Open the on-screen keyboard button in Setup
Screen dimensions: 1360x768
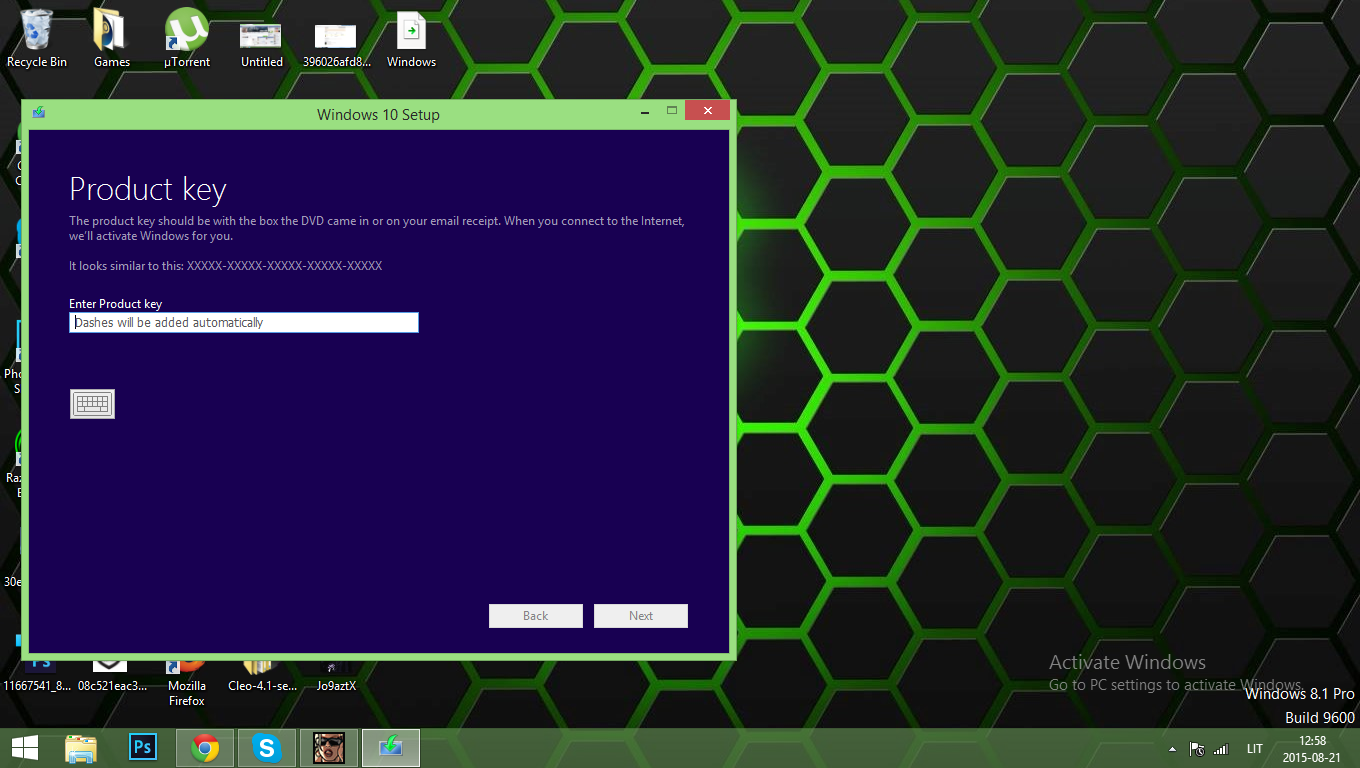[92, 404]
